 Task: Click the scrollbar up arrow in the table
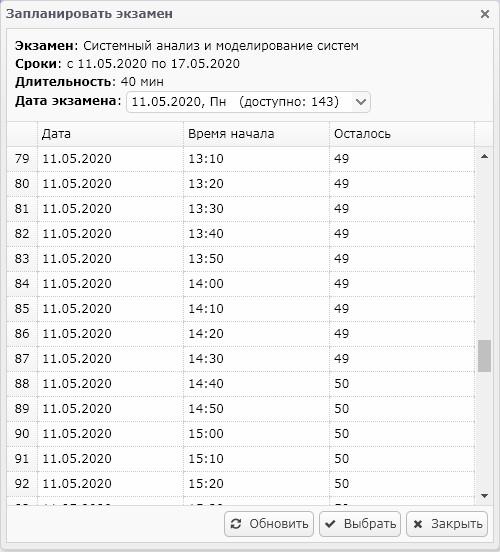tap(485, 156)
